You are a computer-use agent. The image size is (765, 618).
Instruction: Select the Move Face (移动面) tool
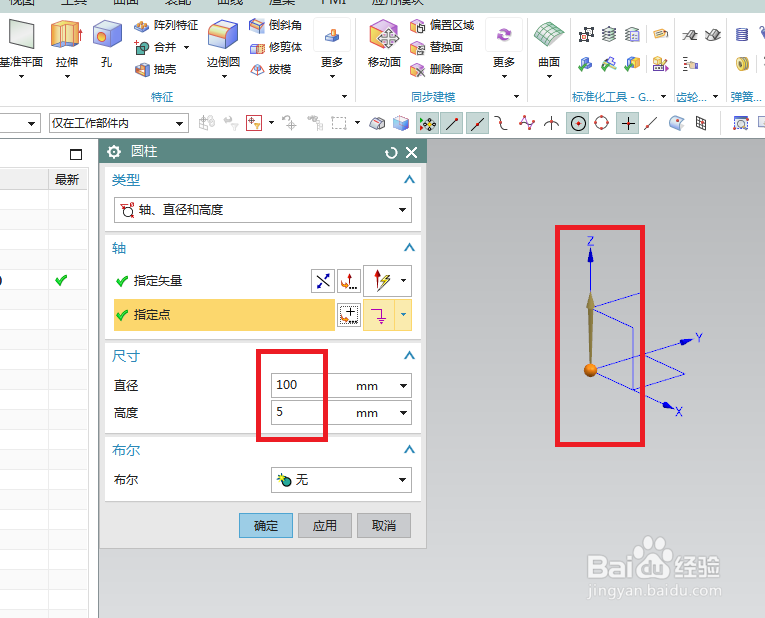(x=384, y=44)
